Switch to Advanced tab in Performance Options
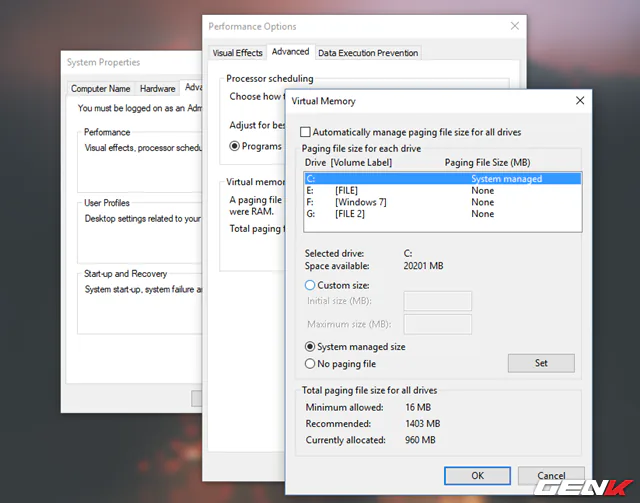The image size is (640, 503). tap(290, 52)
